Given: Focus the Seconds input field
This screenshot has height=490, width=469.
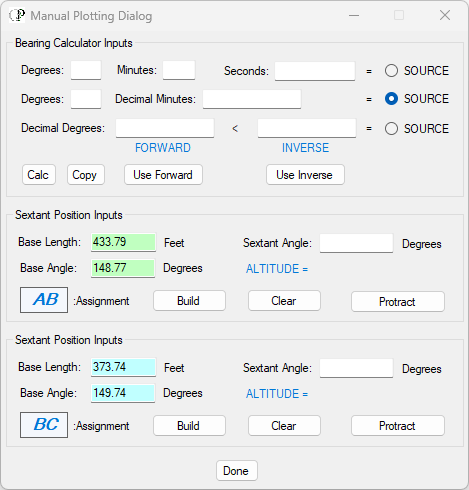Looking at the screenshot, I should (x=315, y=71).
